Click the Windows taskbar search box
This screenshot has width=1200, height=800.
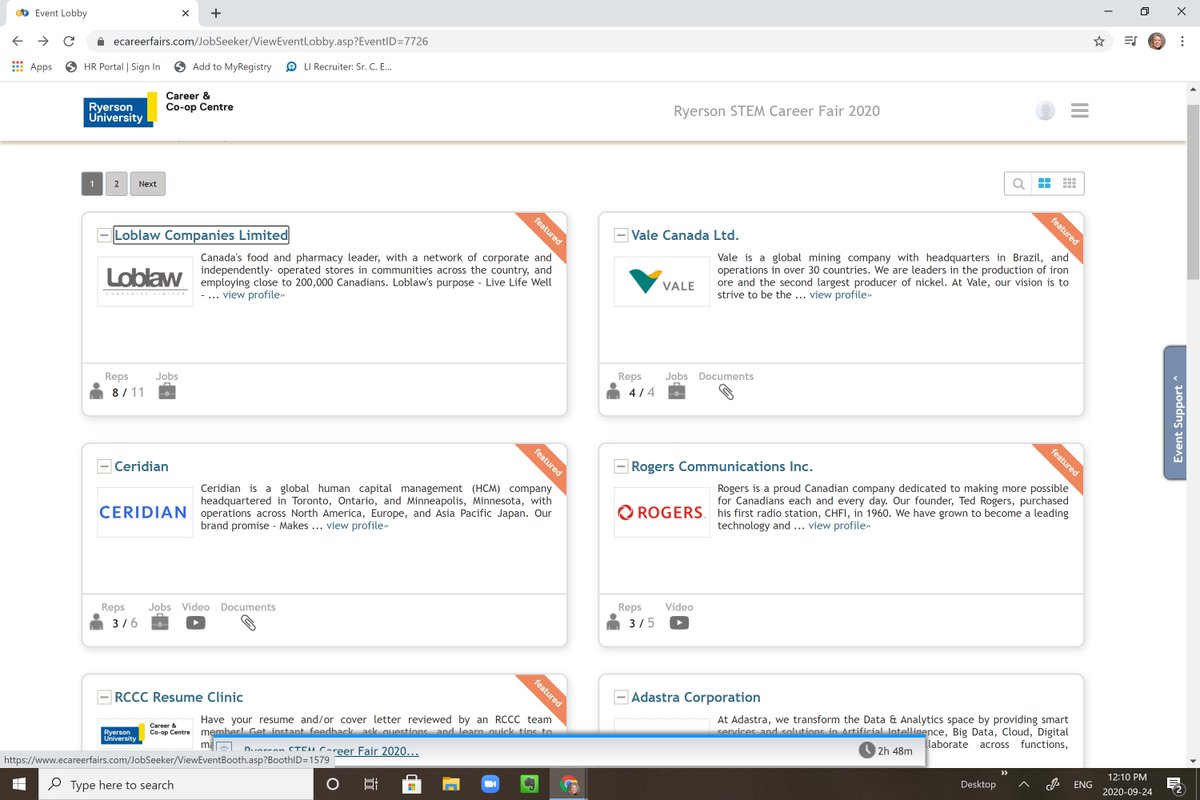pyautogui.click(x=175, y=784)
